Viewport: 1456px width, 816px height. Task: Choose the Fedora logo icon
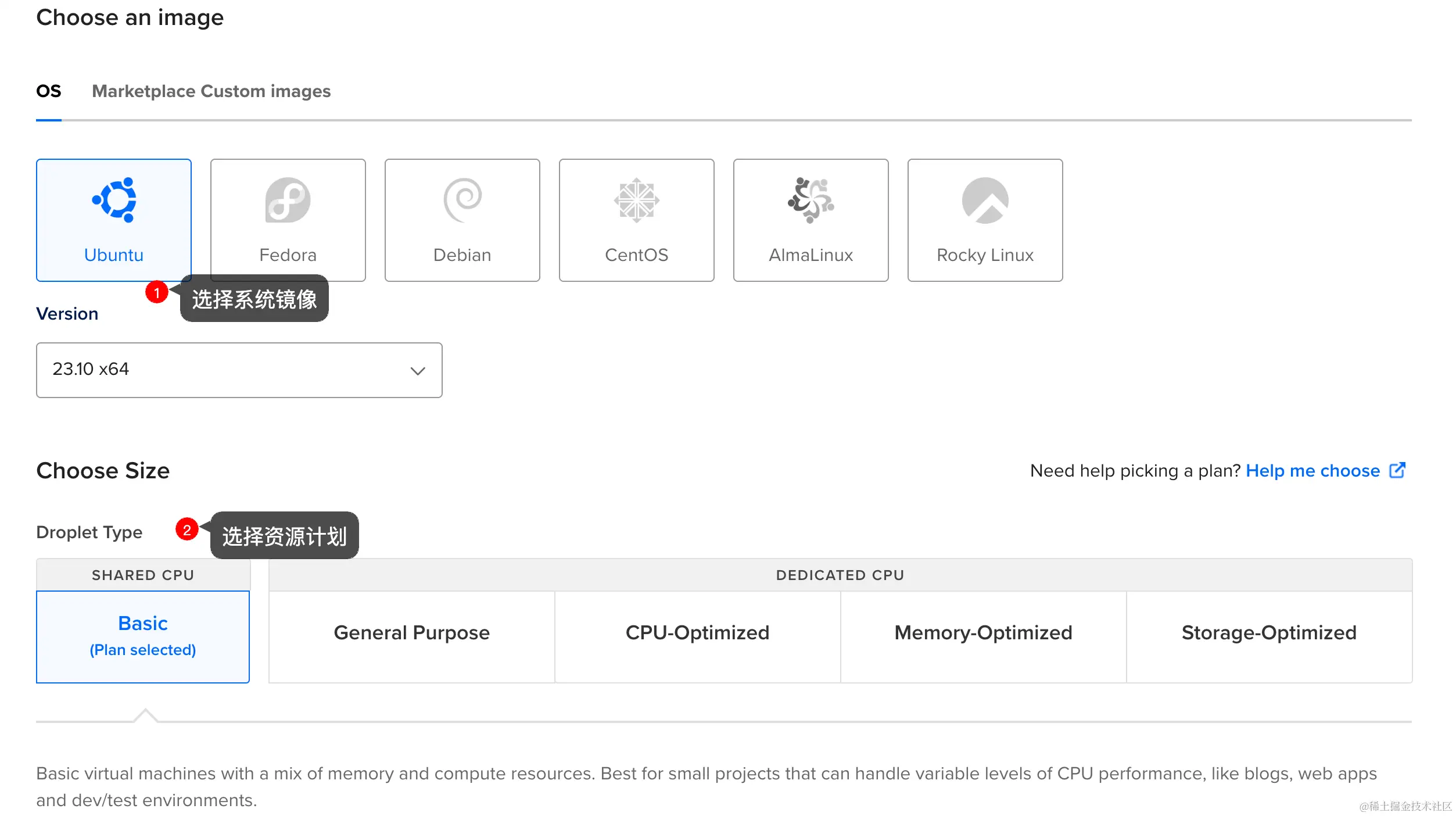point(288,200)
